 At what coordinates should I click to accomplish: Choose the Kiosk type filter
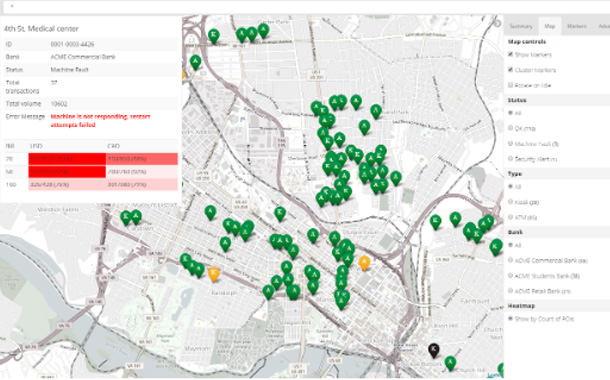[x=510, y=202]
